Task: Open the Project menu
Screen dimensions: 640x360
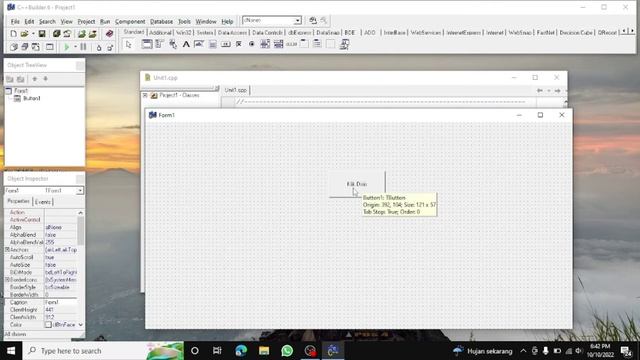Action: coord(86,22)
